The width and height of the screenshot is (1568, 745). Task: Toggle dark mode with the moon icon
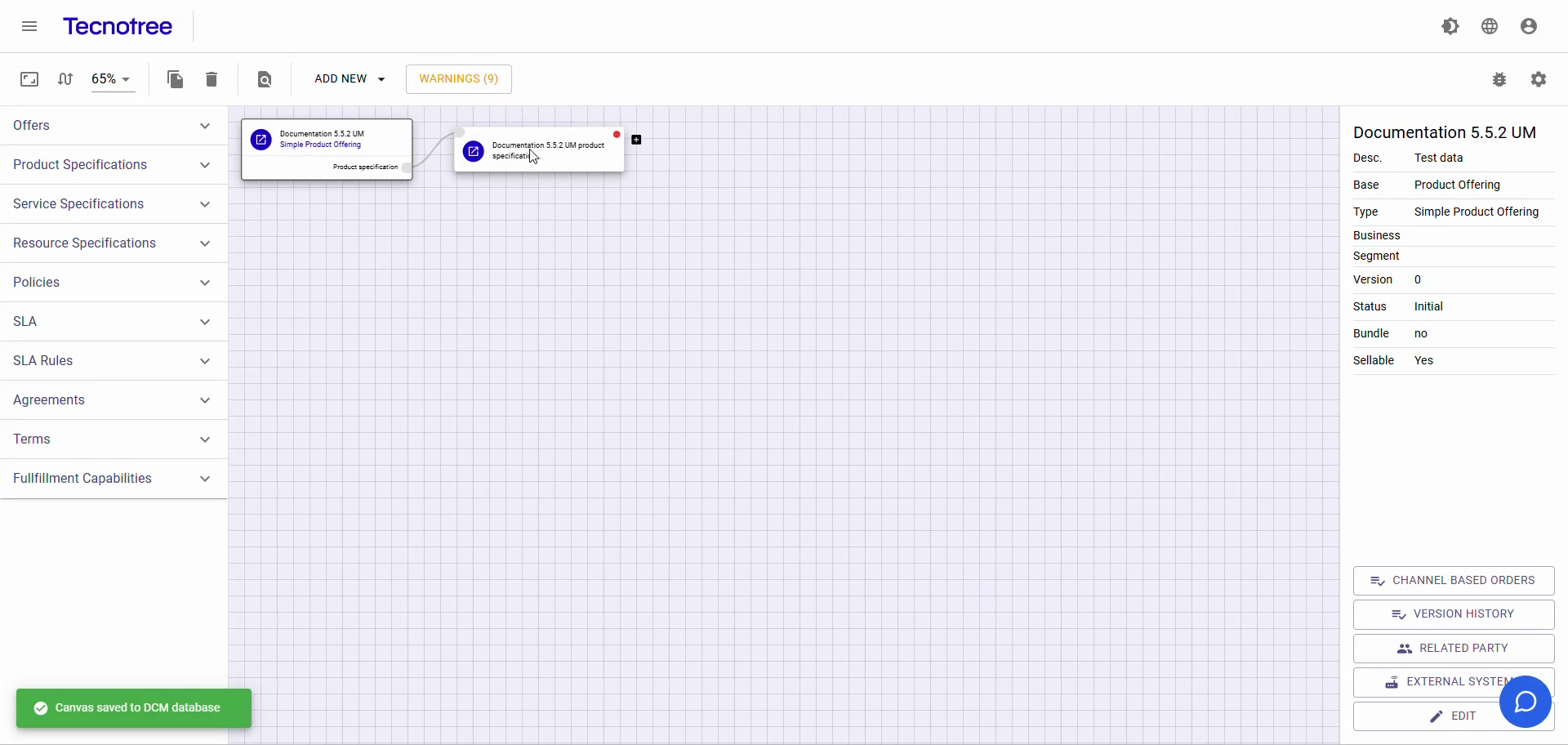pos(1451,25)
